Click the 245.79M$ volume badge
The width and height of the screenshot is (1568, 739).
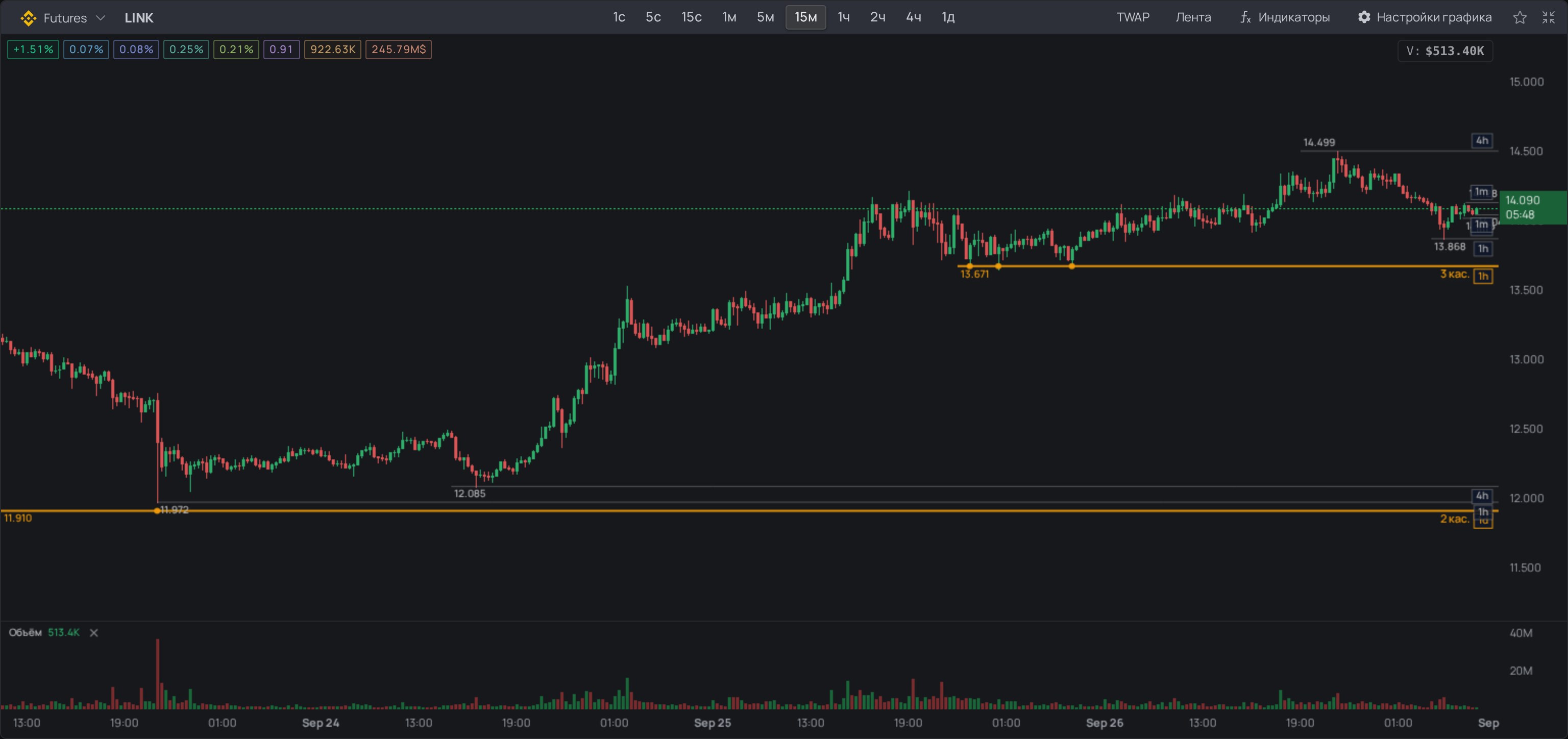398,50
